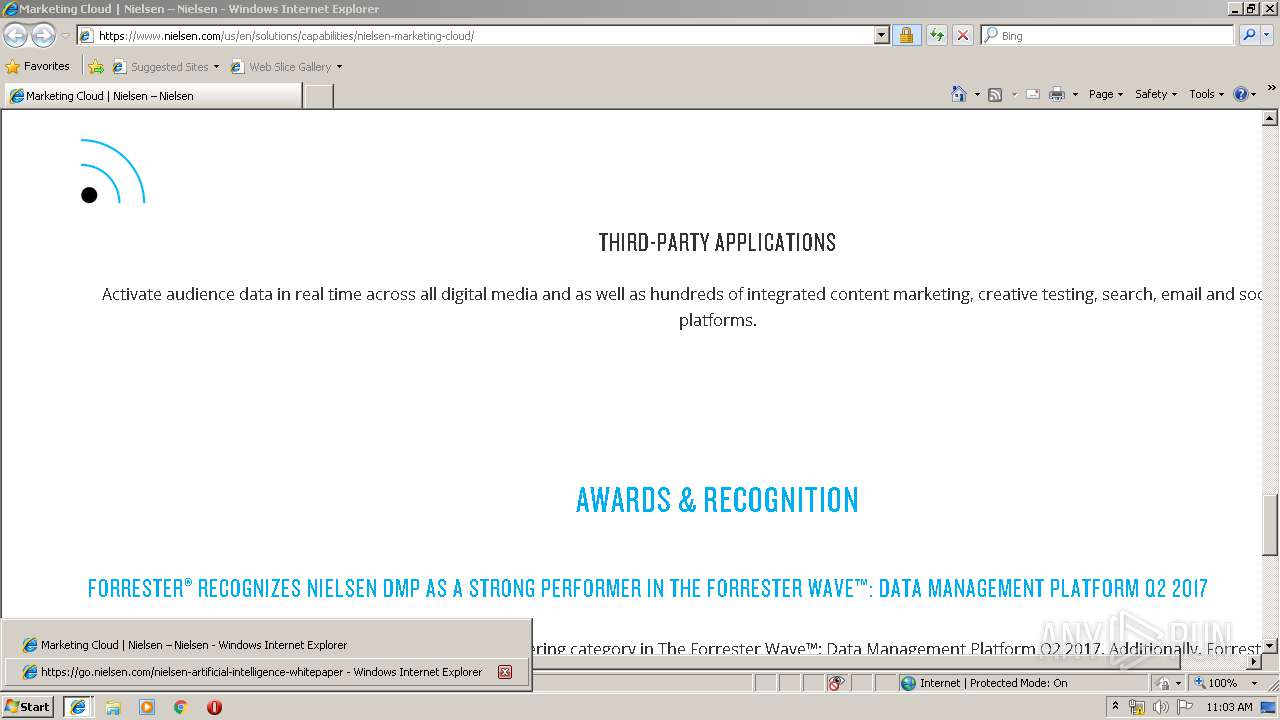
Task: Go to the Home page
Action: click(958, 94)
